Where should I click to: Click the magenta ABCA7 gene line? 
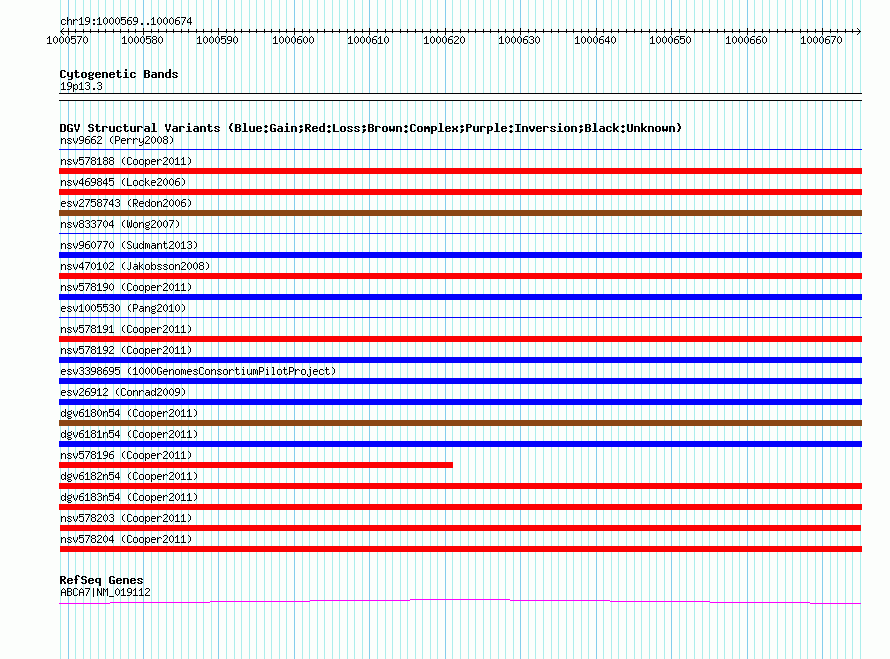click(x=460, y=601)
